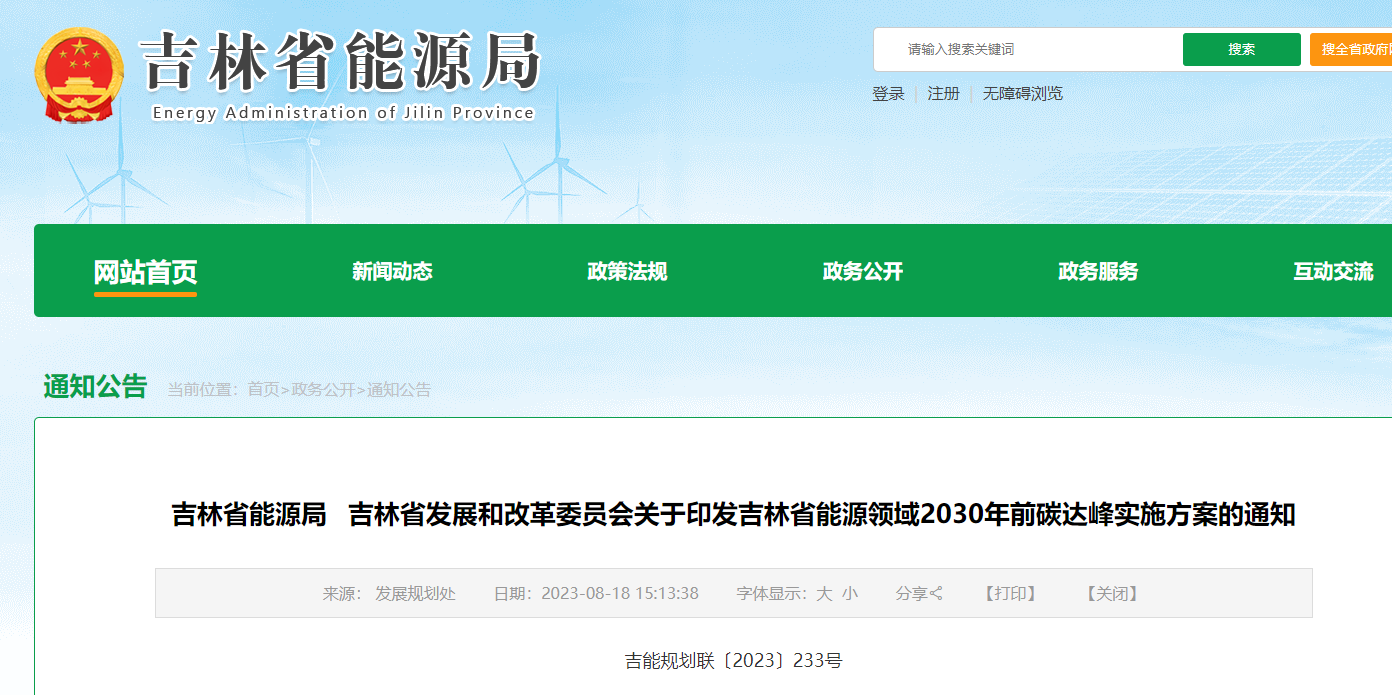Click 首页 in the breadcrumb path
This screenshot has height=695, width=1392.
point(263,390)
